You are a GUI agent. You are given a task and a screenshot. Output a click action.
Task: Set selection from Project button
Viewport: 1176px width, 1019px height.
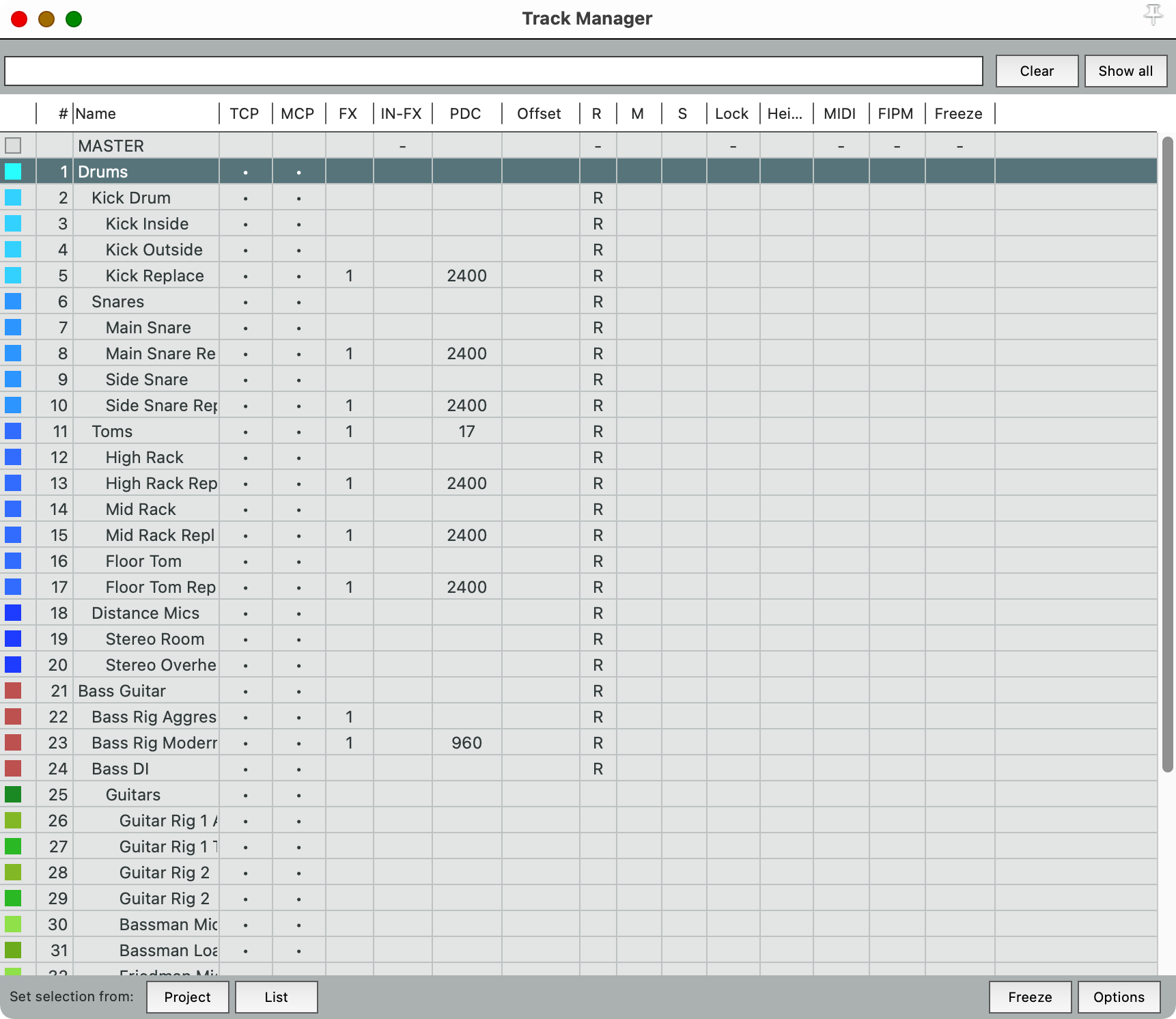click(x=187, y=997)
